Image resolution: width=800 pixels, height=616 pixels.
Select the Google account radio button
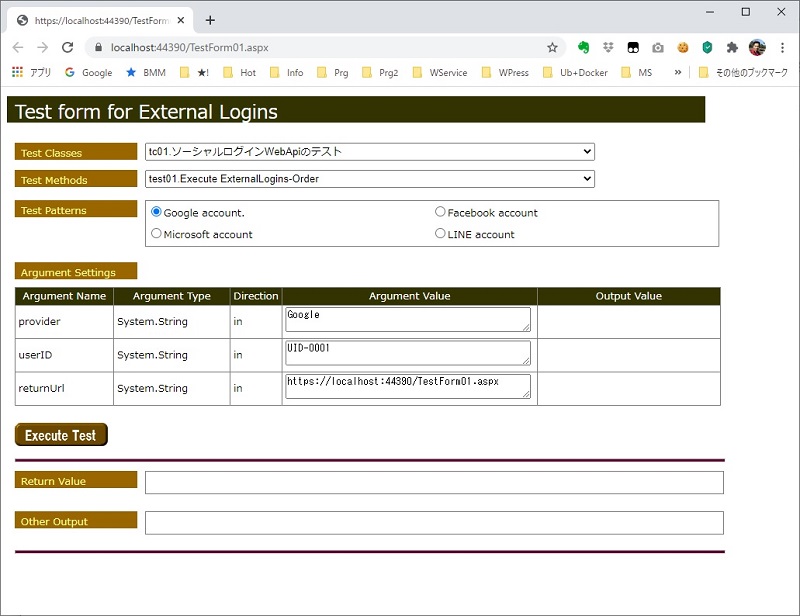point(156,212)
